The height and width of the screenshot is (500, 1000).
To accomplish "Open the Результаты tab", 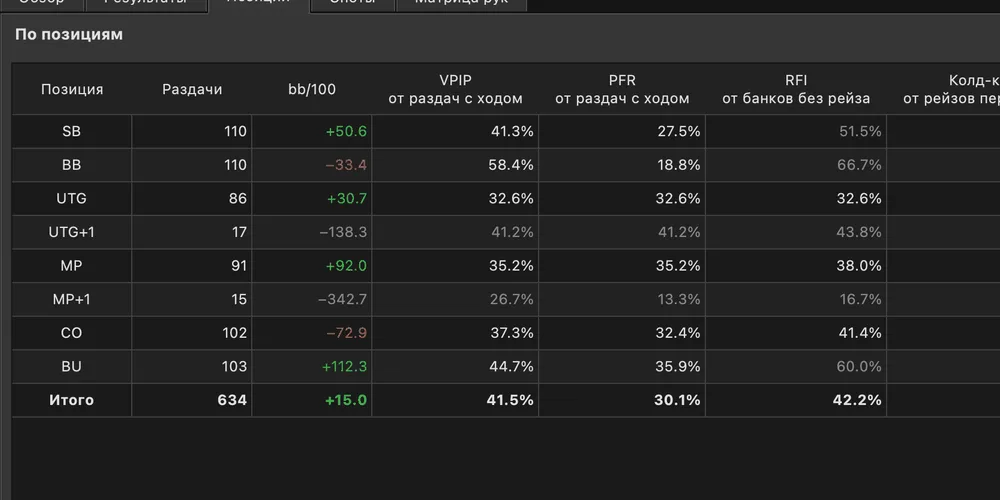I will point(146,4).
